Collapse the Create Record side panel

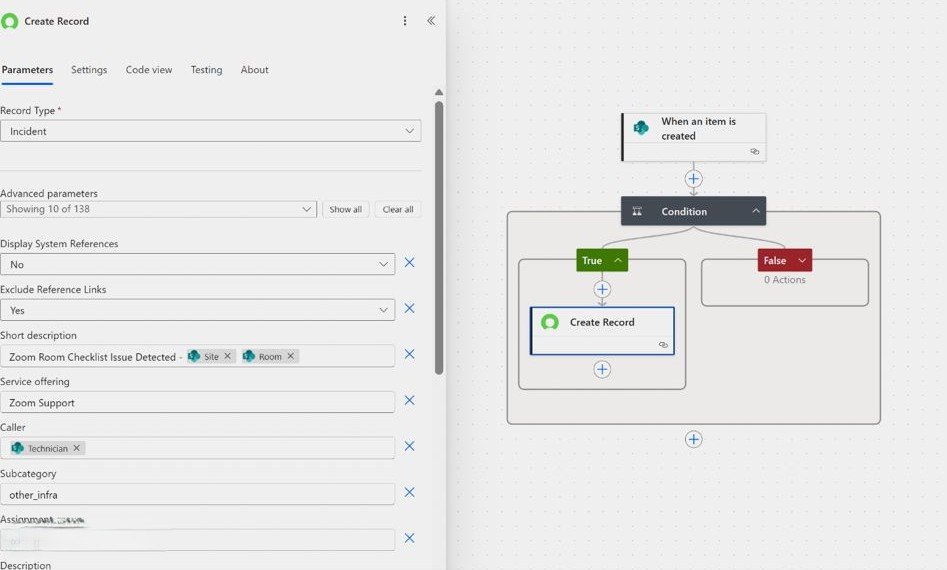pos(431,21)
